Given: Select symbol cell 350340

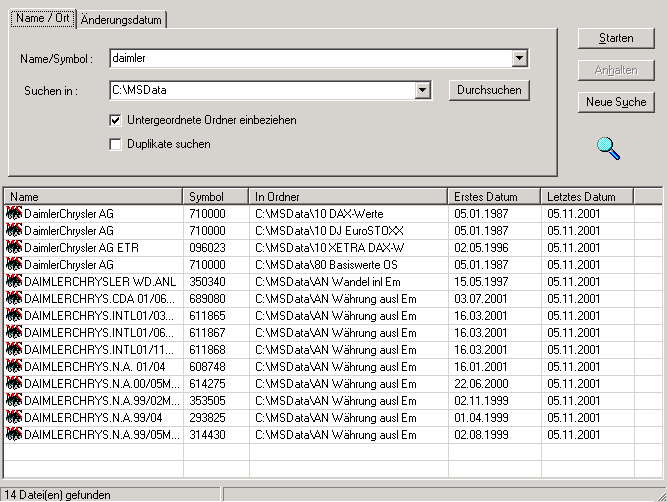Looking at the screenshot, I should [207, 282].
